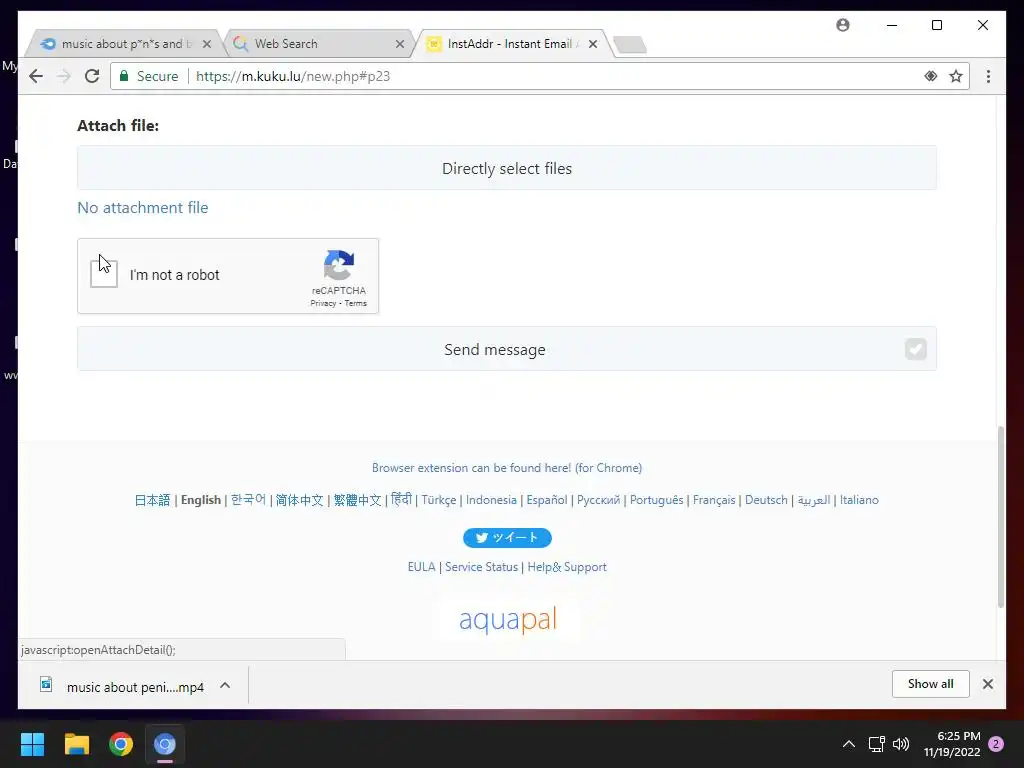
Task: Open the clock showing 6:25 PM
Action: [952, 744]
